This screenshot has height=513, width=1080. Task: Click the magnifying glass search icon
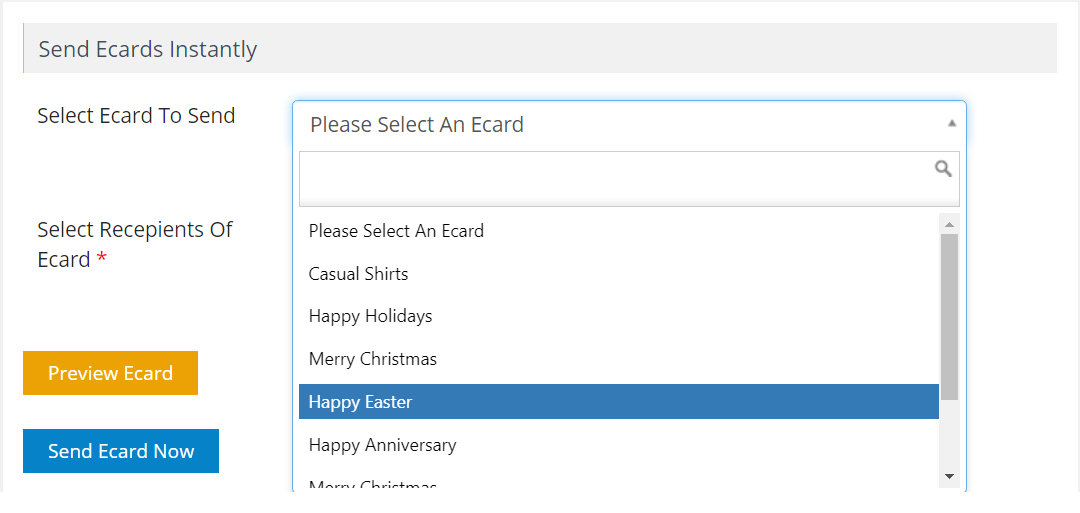click(x=943, y=169)
